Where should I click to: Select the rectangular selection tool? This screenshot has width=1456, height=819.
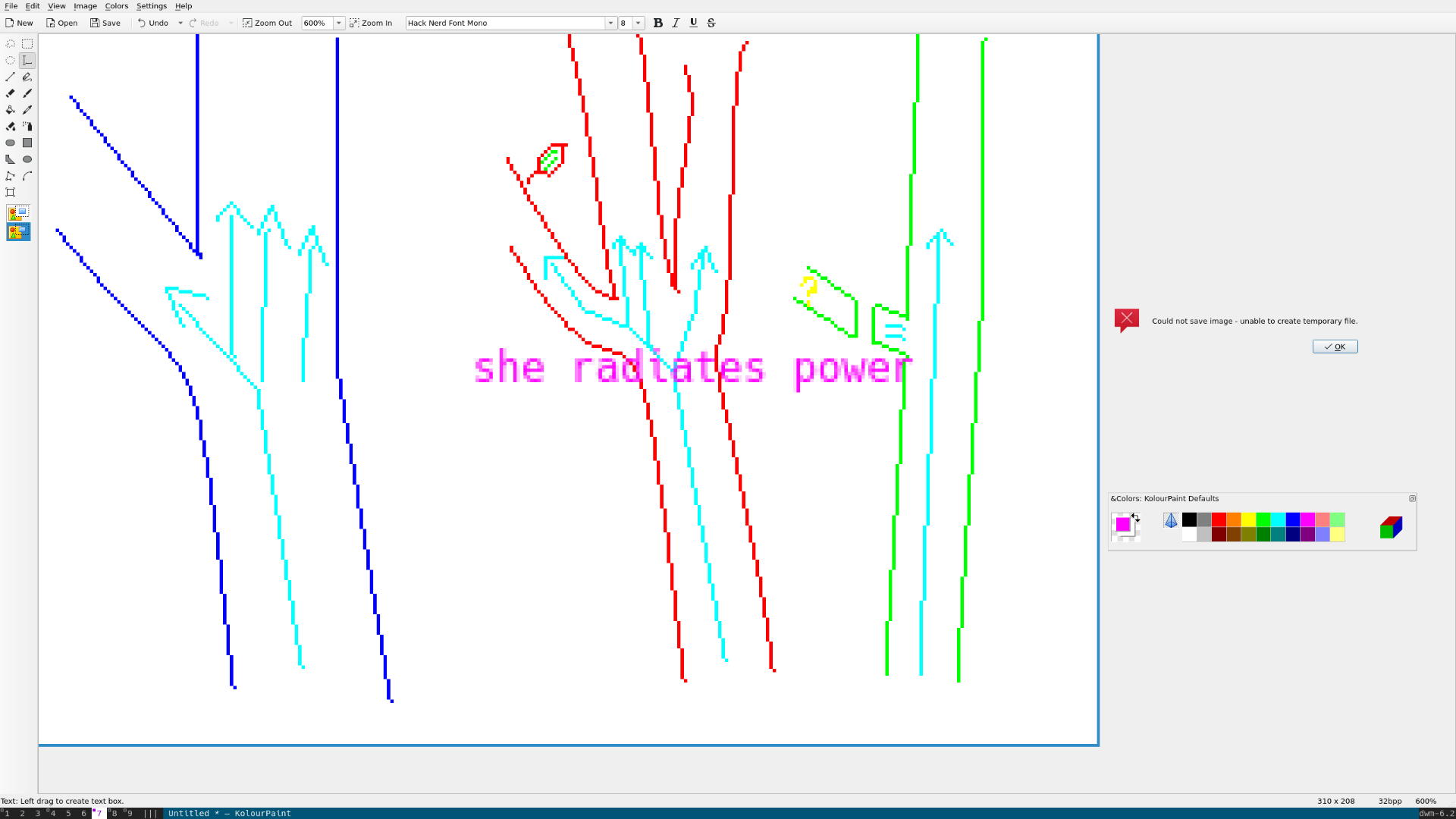pos(27,44)
